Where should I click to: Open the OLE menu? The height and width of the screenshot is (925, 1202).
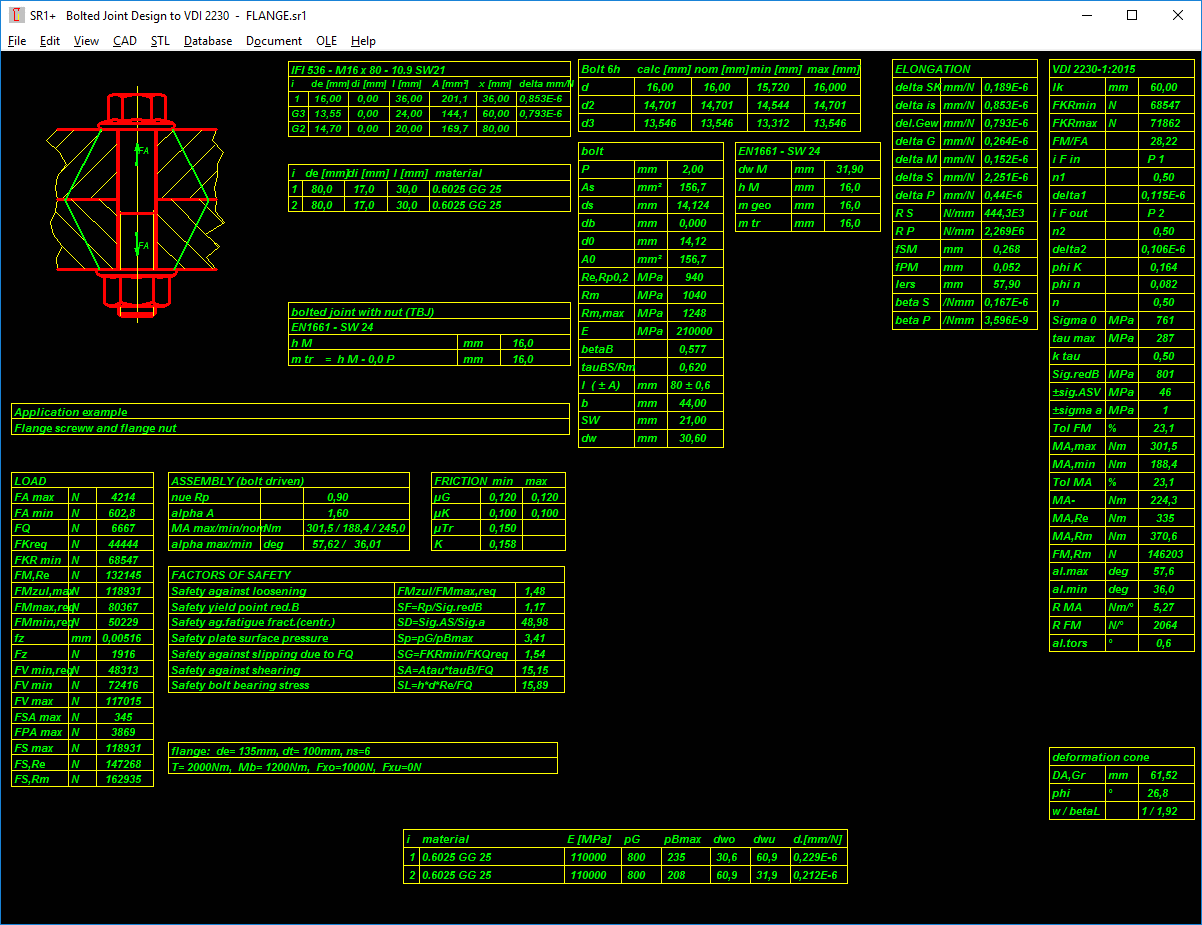click(326, 41)
